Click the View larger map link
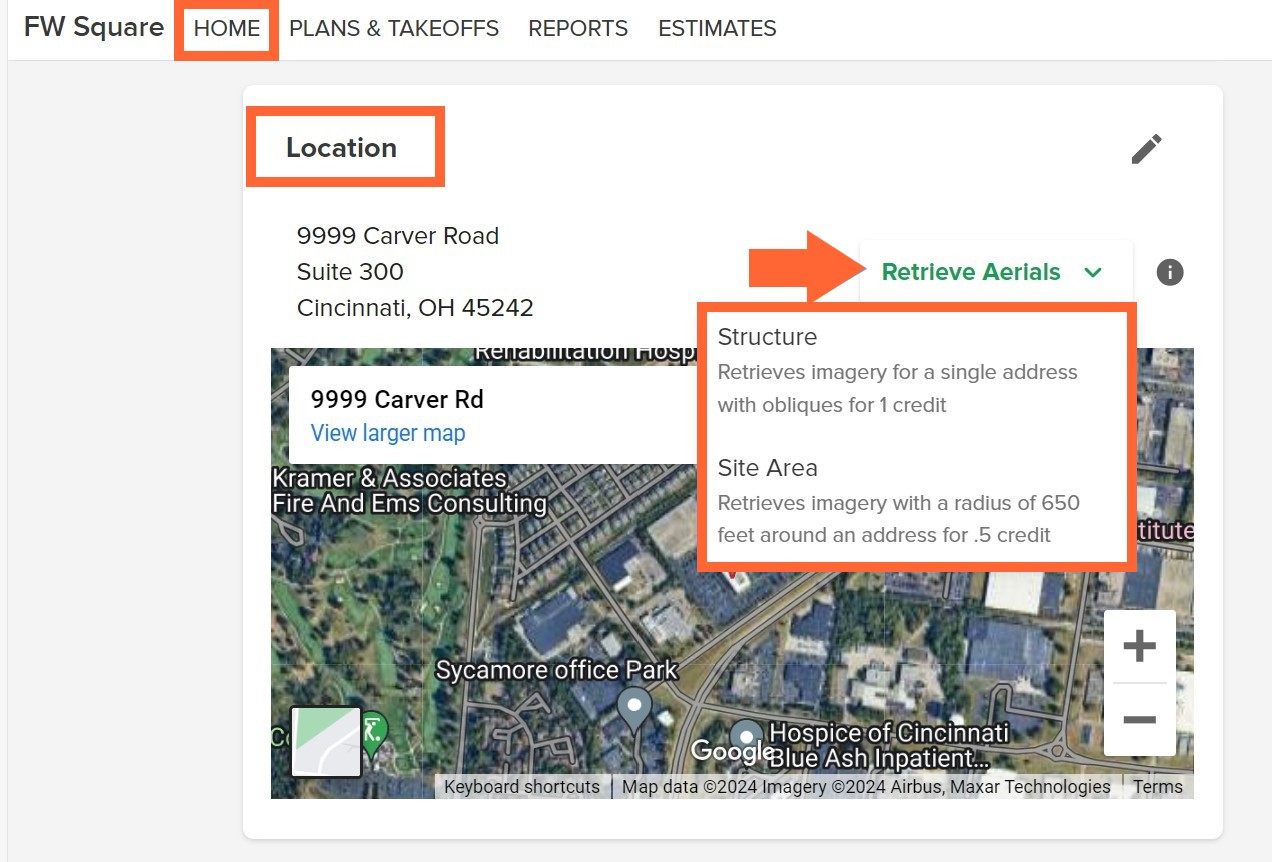This screenshot has width=1272, height=862. click(388, 433)
